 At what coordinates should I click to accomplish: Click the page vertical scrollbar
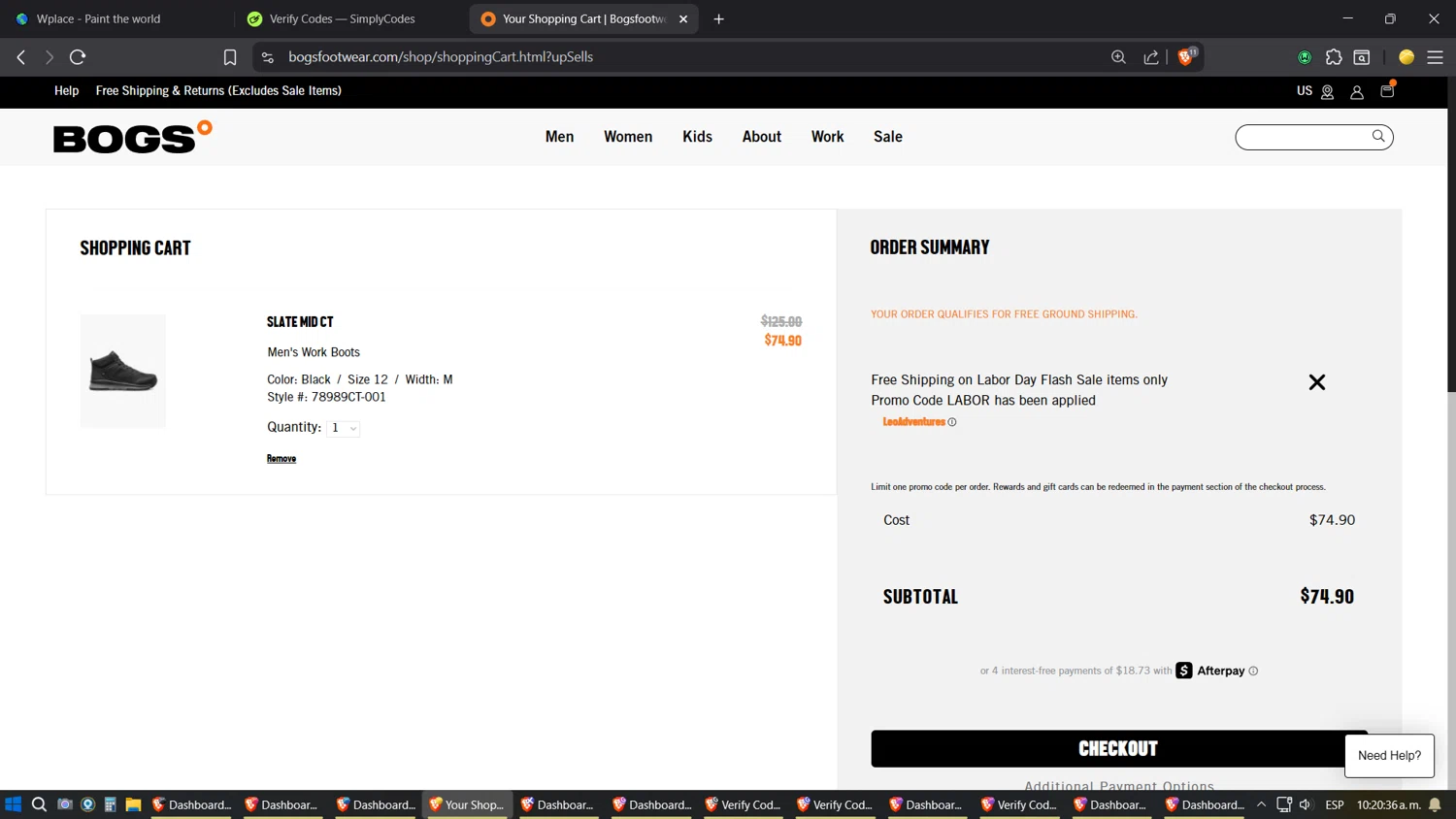point(1451,233)
